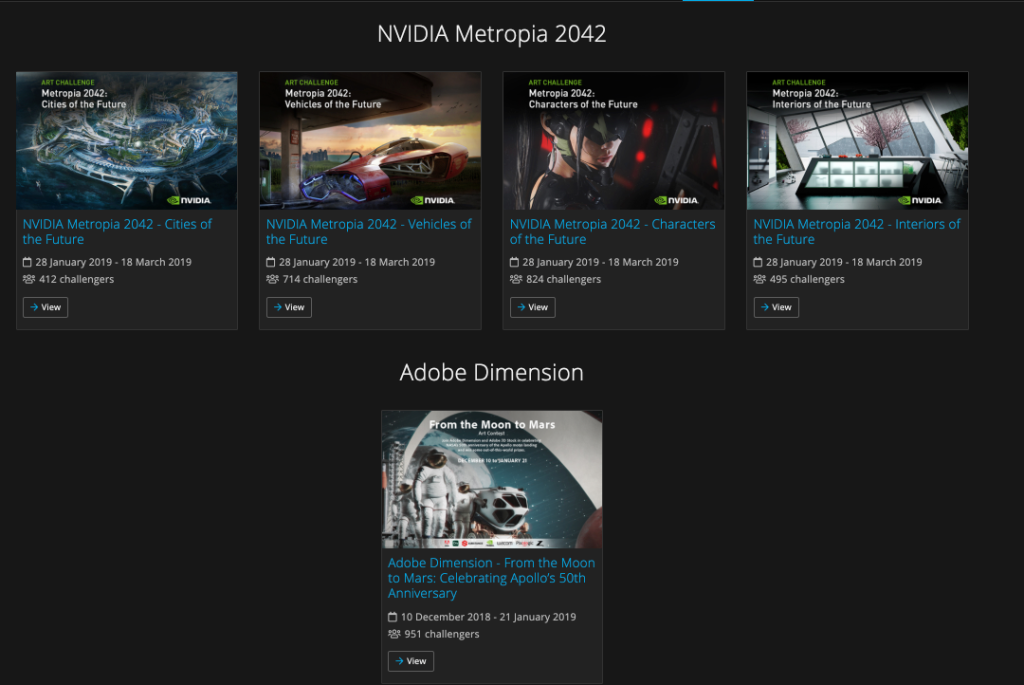Select the '714 challengers' text

coord(320,279)
